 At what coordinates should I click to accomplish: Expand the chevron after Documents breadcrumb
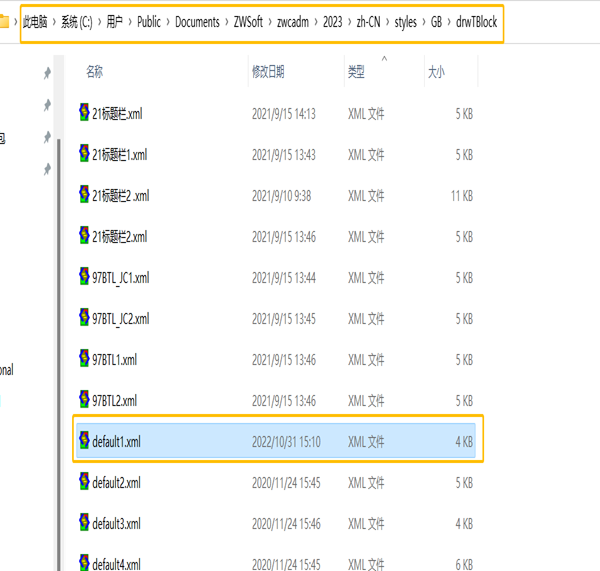coord(227,22)
